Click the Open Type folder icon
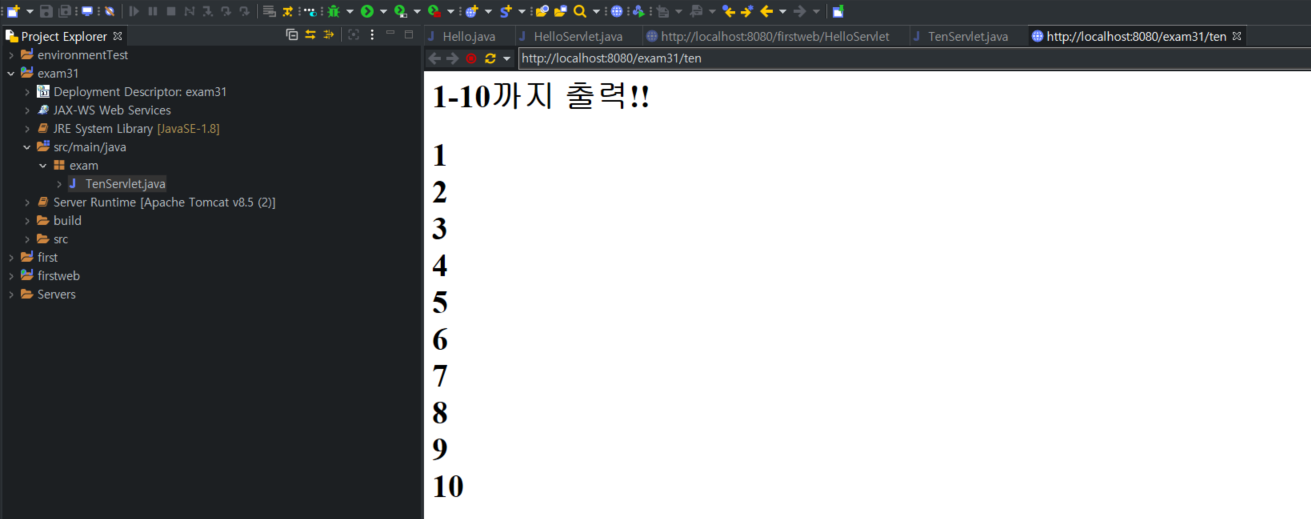Image resolution: width=1311 pixels, height=519 pixels. point(542,11)
